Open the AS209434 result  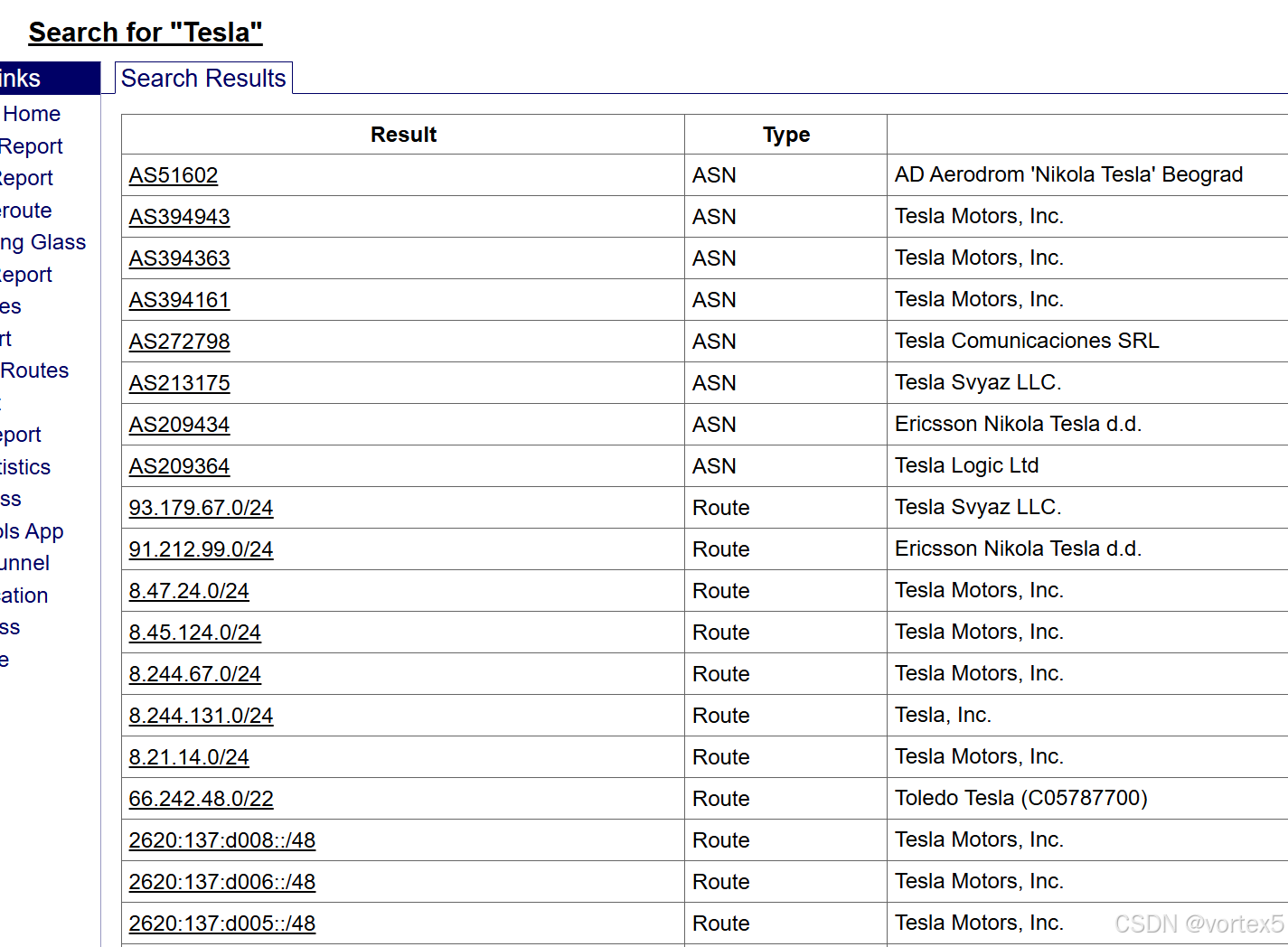coord(179,425)
